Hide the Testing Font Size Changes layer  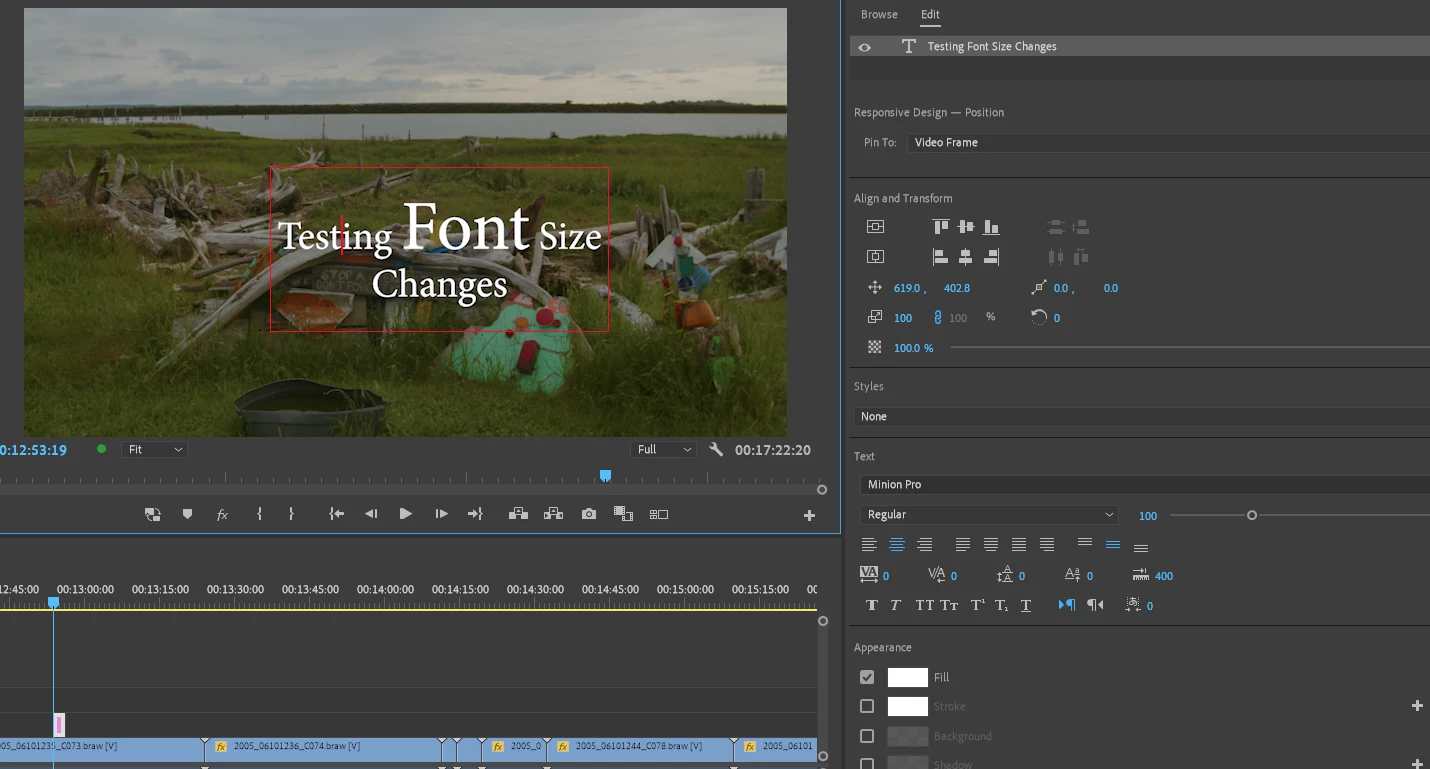point(865,47)
